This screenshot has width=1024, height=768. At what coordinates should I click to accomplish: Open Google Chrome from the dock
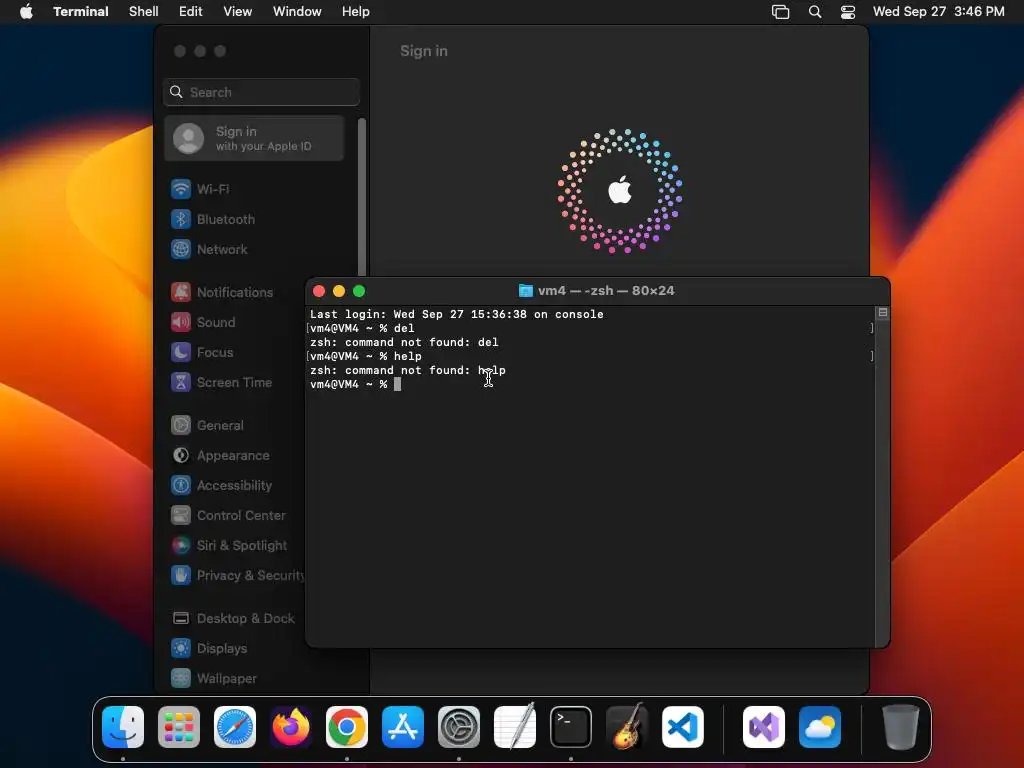click(347, 727)
